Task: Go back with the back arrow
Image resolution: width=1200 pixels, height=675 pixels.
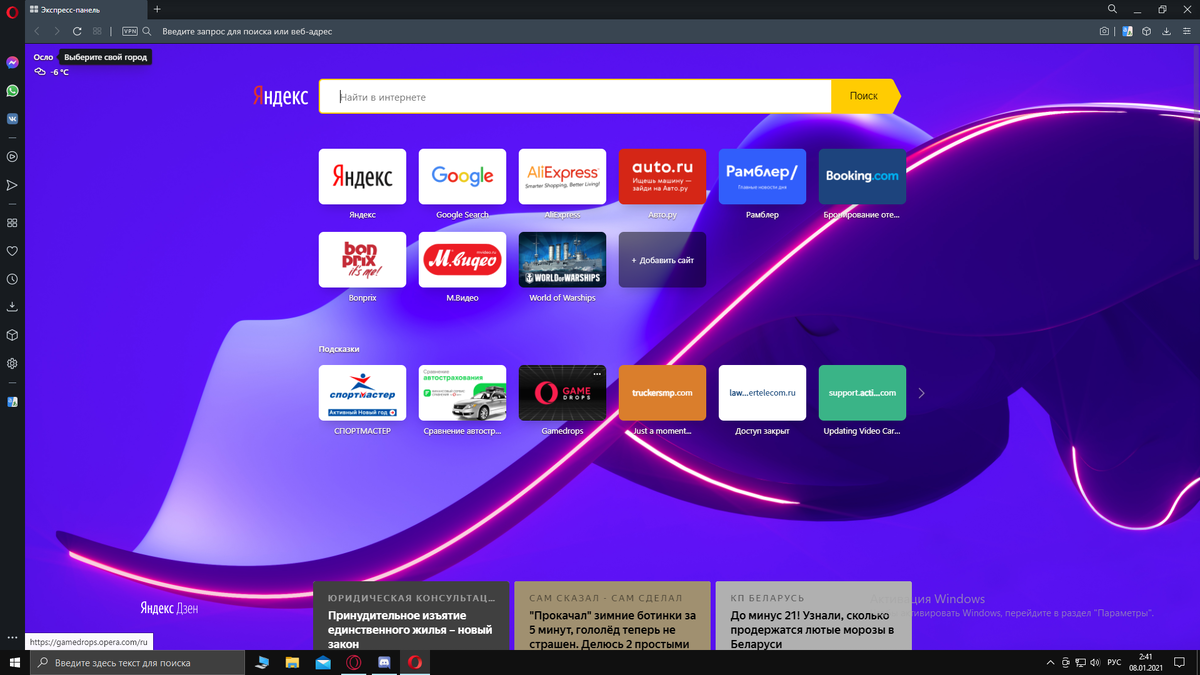Action: 37,31
